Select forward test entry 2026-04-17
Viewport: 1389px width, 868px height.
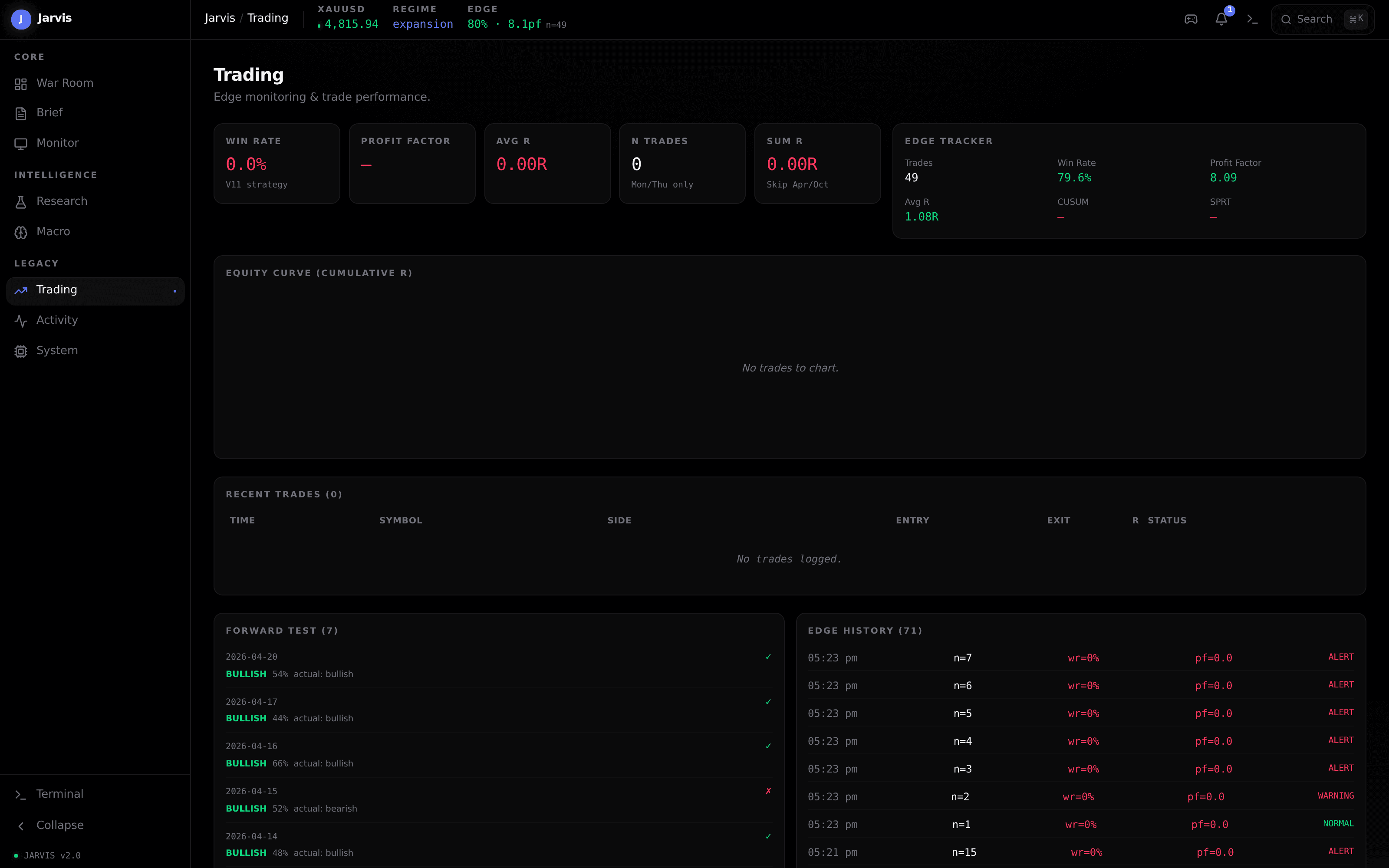pyautogui.click(x=499, y=710)
